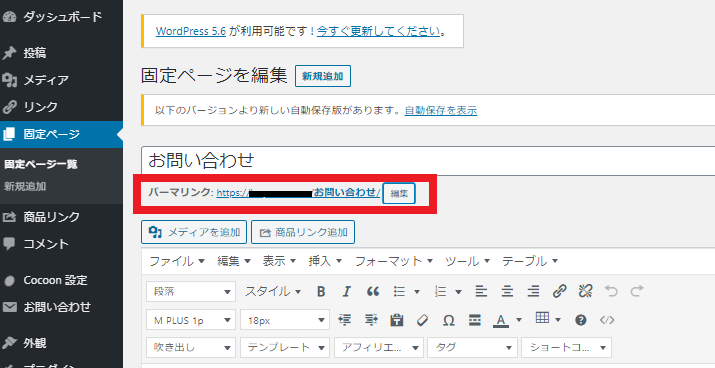Open M PLUS 1p font dropdown
Viewport: 715px width, 368px height.
[x=191, y=320]
